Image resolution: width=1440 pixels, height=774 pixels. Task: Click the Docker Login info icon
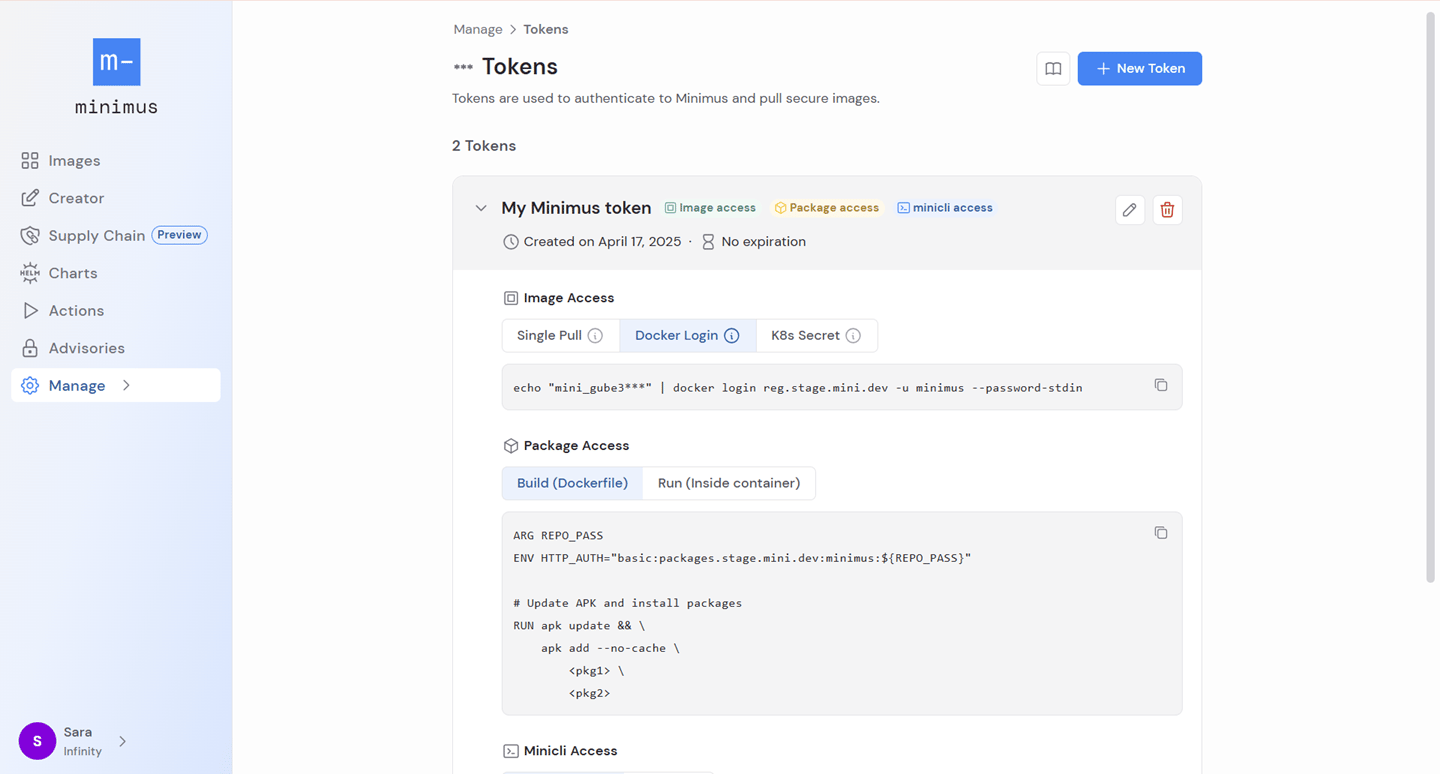point(732,336)
